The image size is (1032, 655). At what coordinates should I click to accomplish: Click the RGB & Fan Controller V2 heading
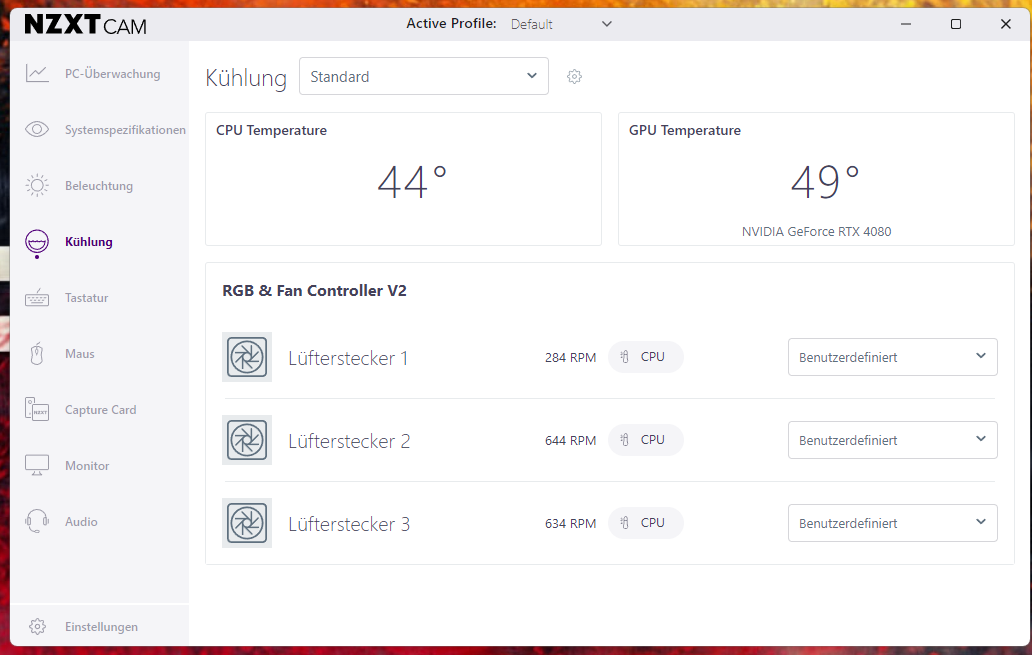point(315,290)
